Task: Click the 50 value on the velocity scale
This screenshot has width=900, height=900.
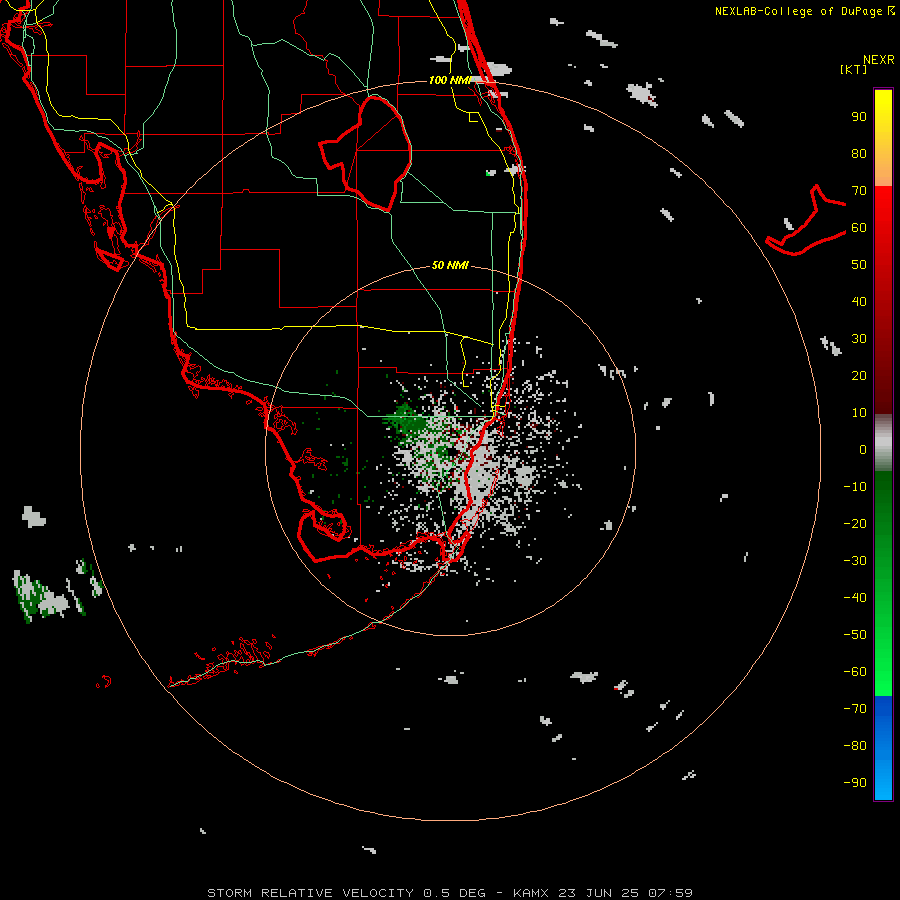Action: (859, 265)
